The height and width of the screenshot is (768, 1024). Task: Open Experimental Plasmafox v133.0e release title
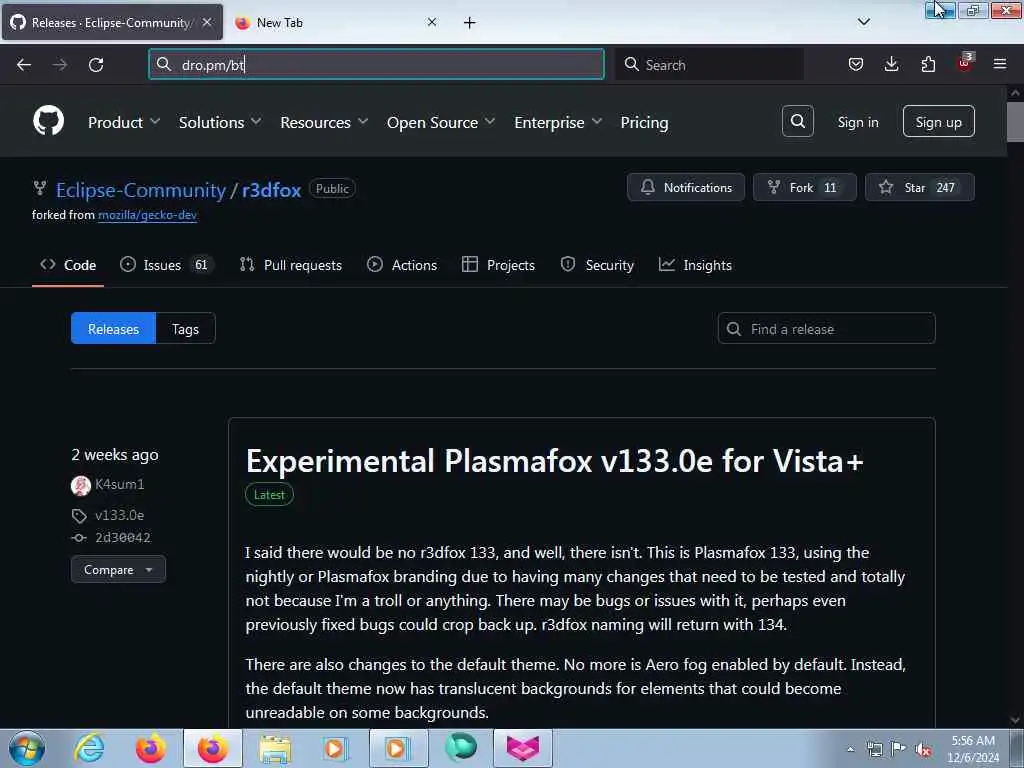coord(554,461)
